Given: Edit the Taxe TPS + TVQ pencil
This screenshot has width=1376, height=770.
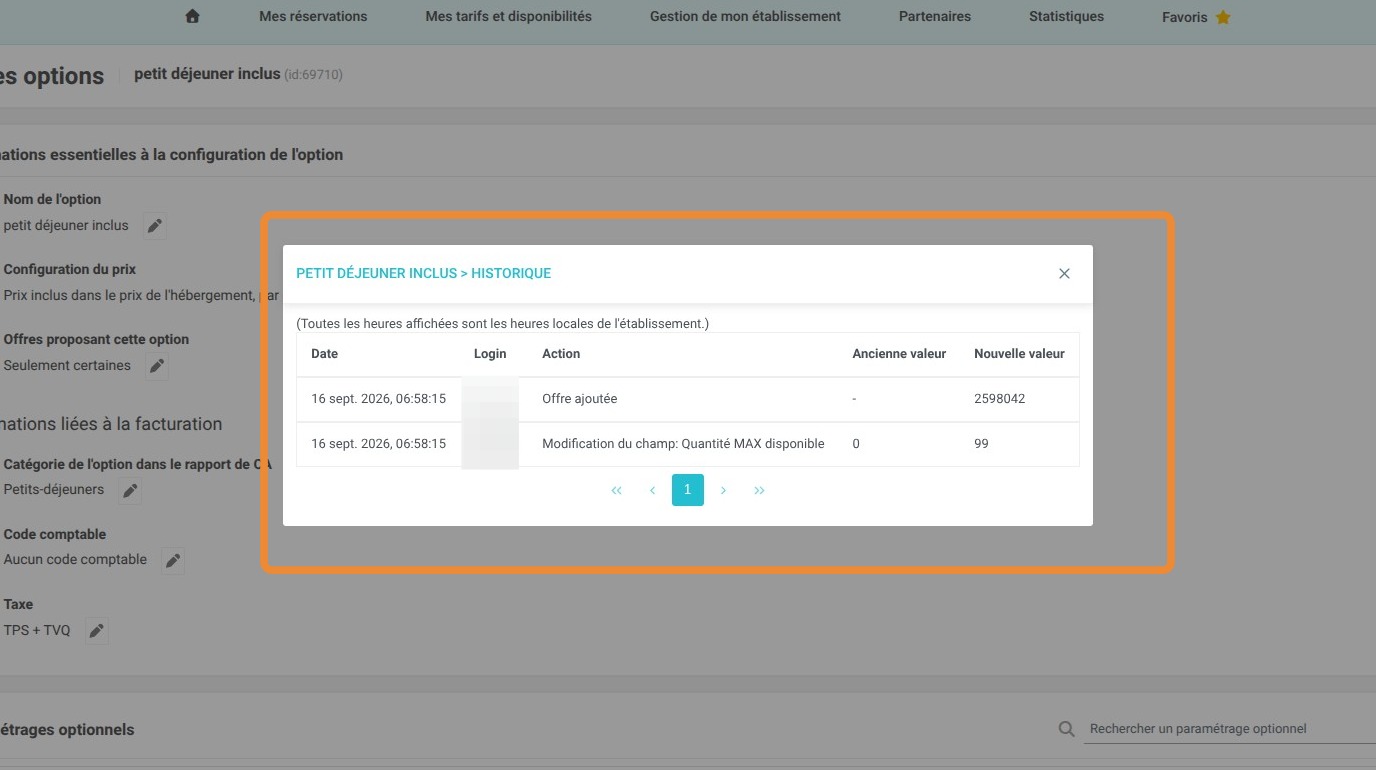Looking at the screenshot, I should [x=96, y=631].
